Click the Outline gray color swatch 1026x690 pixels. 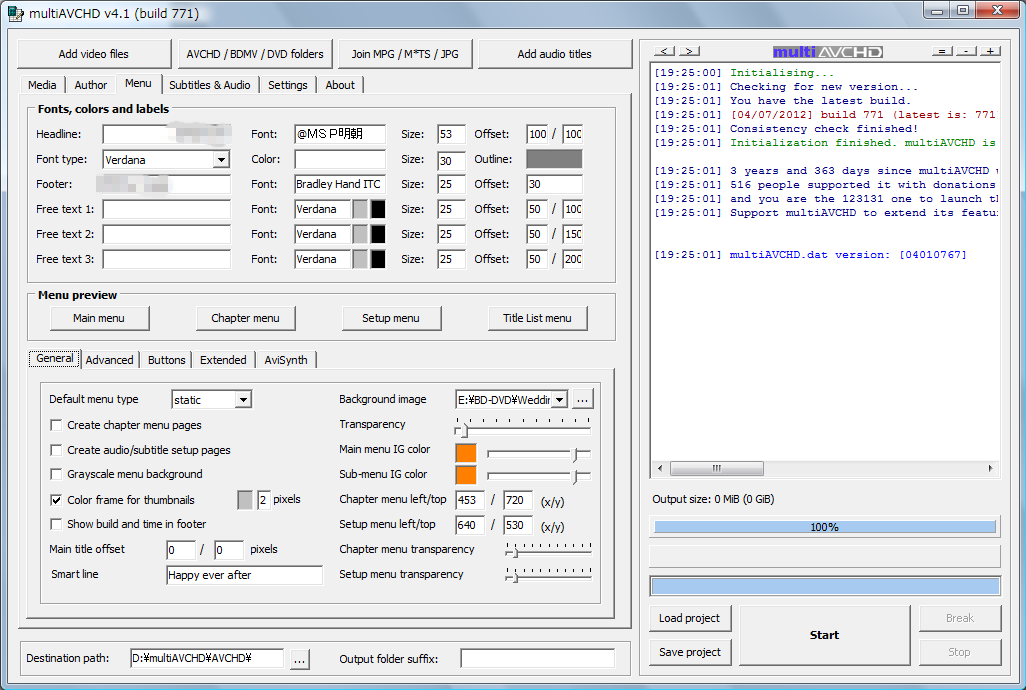(554, 159)
